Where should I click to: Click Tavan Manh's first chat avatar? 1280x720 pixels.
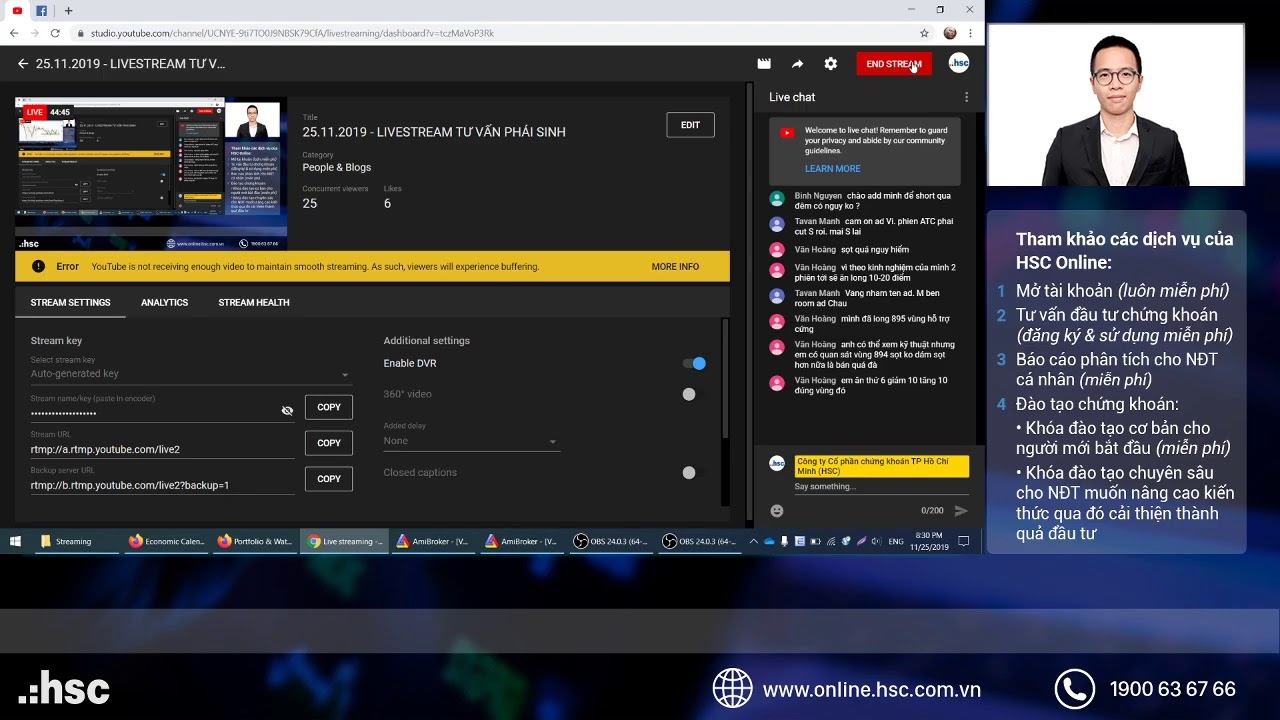(777, 224)
